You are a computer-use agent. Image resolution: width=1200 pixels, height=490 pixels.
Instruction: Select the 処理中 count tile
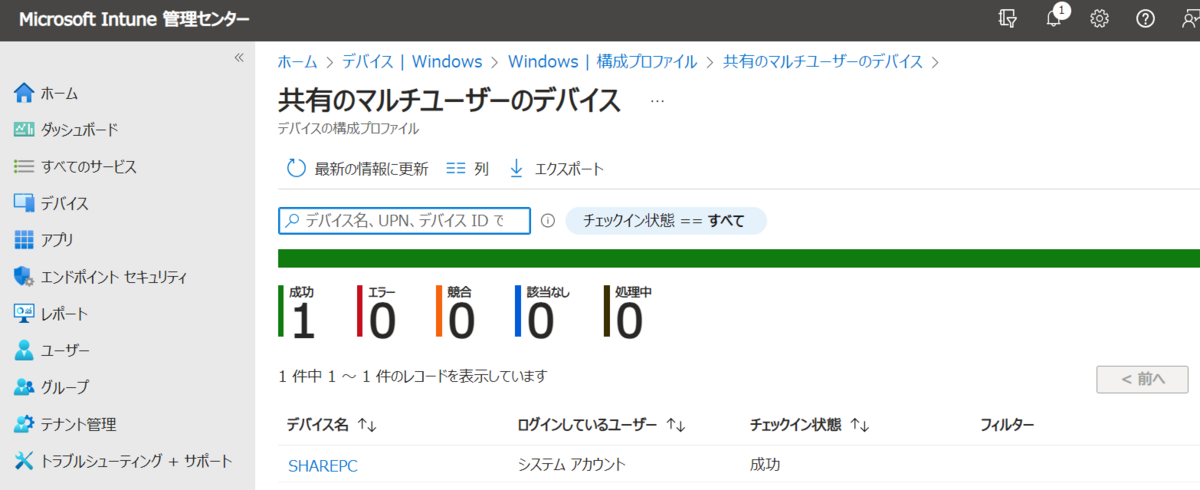coord(629,311)
